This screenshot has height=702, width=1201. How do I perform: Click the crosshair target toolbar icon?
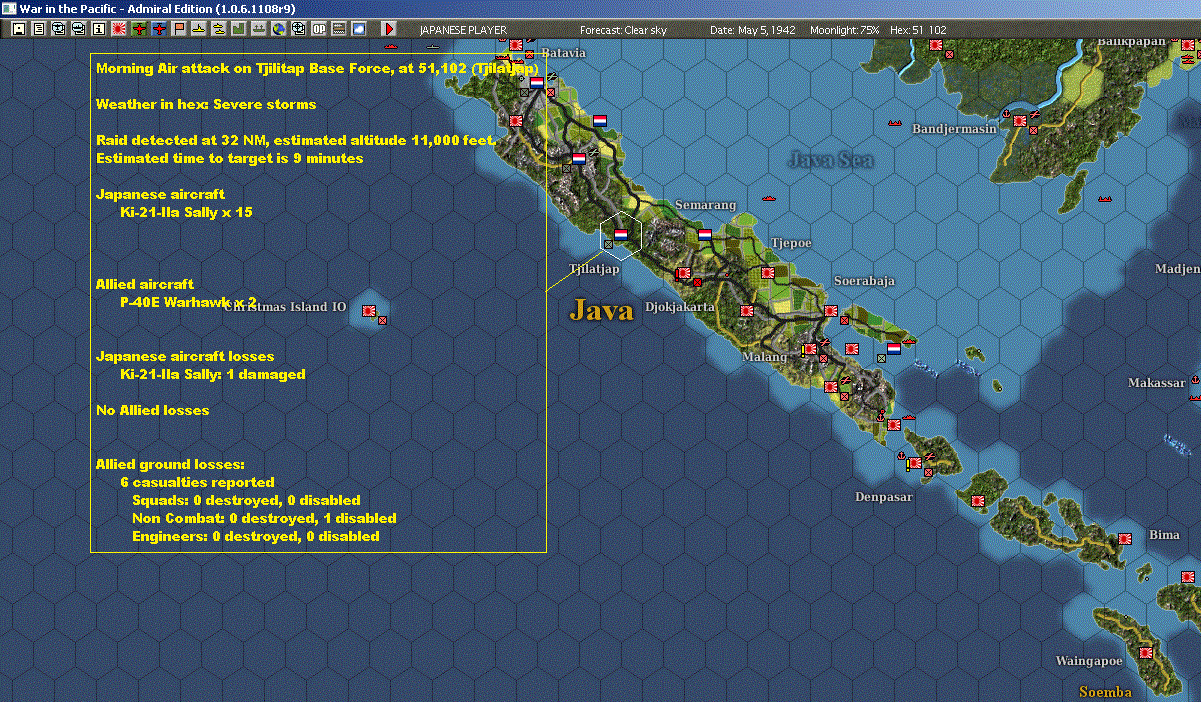pos(299,30)
